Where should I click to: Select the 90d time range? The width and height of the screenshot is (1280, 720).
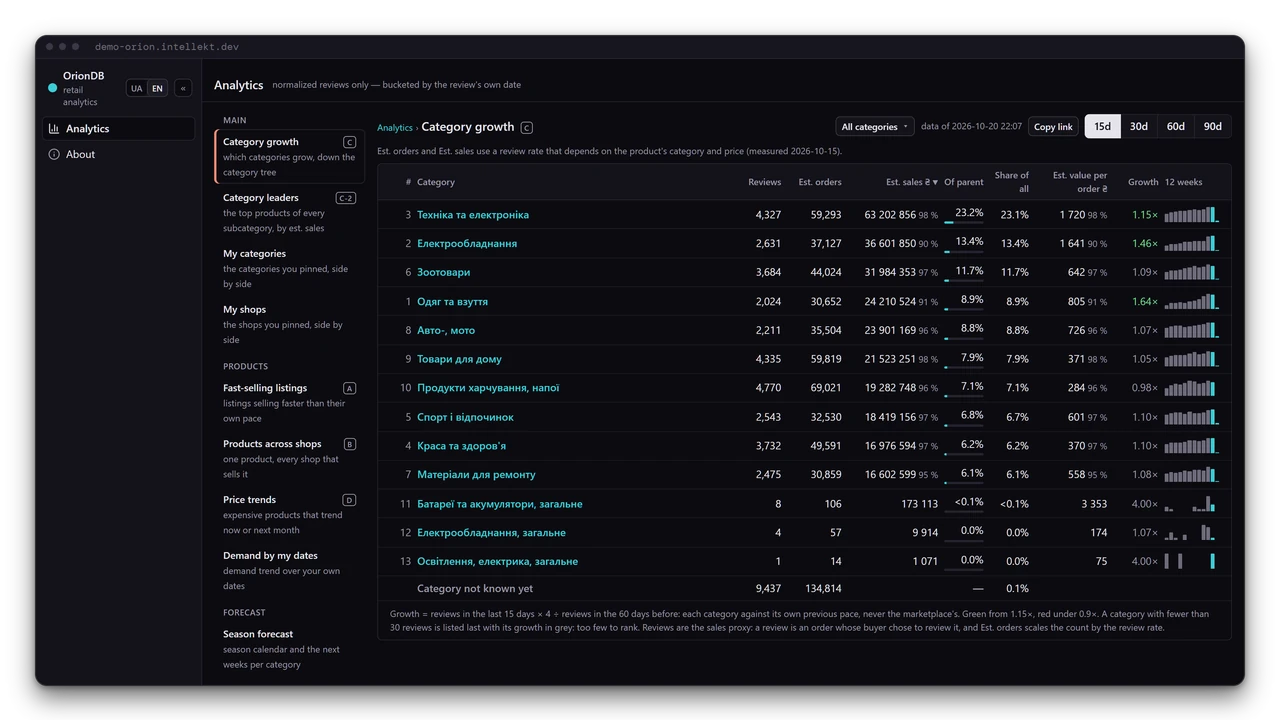[x=1213, y=127]
